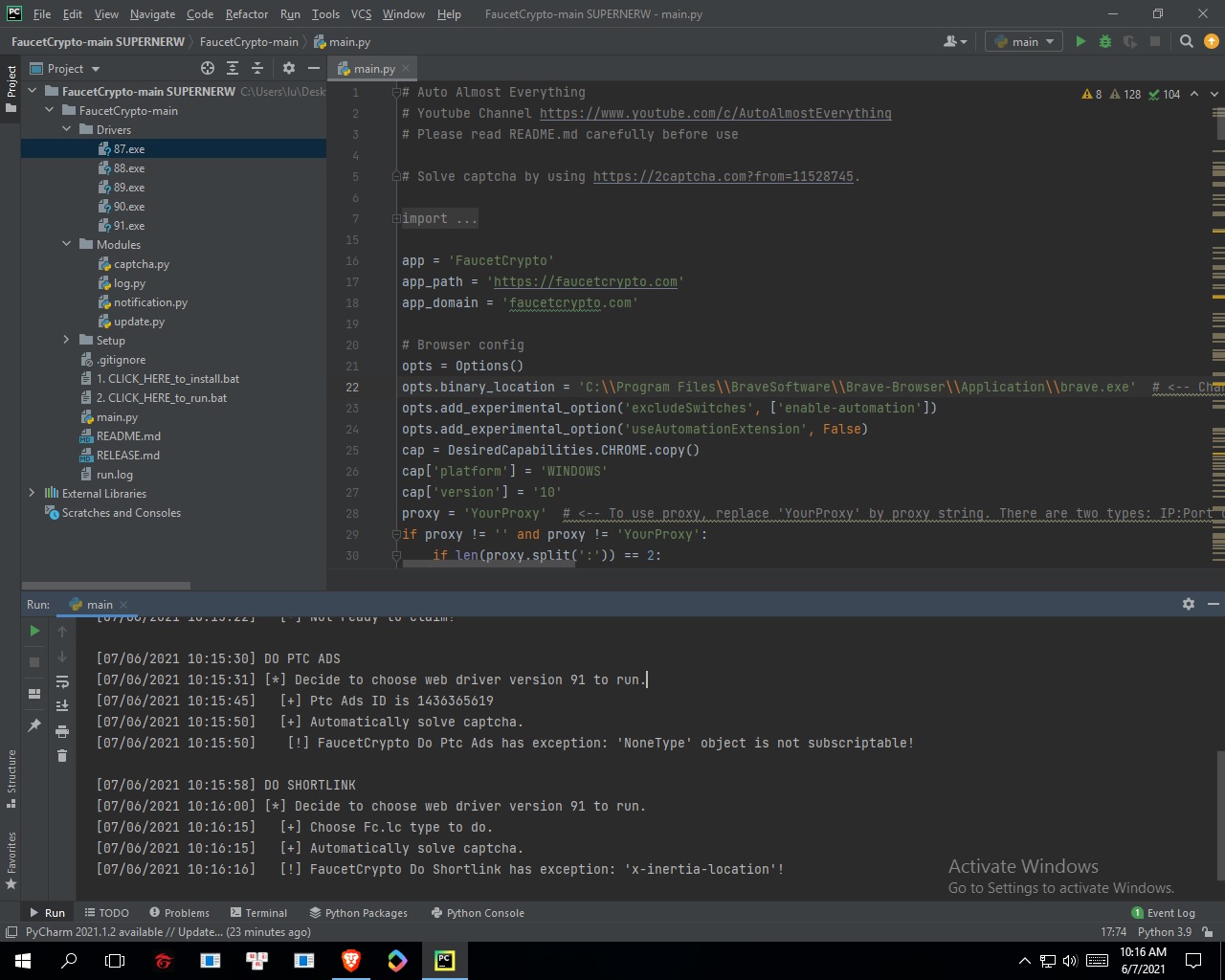Screen dimensions: 1225x980
Task: Open the Tools menu
Action: point(325,13)
